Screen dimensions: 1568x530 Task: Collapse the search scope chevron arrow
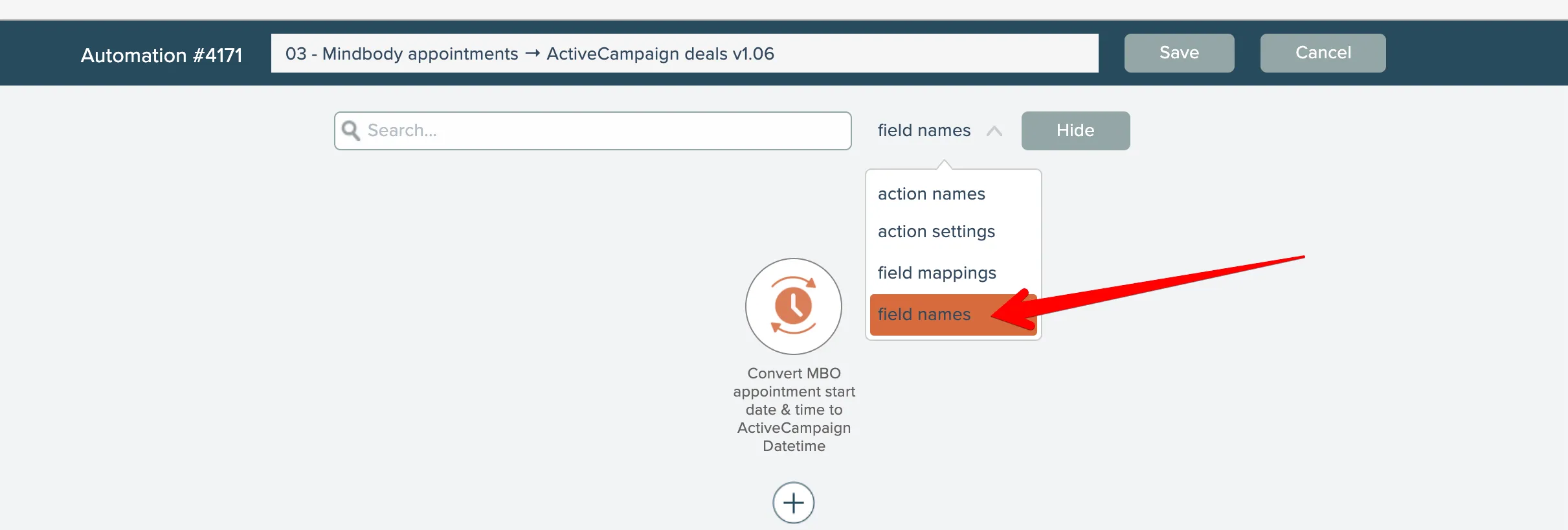click(x=994, y=131)
